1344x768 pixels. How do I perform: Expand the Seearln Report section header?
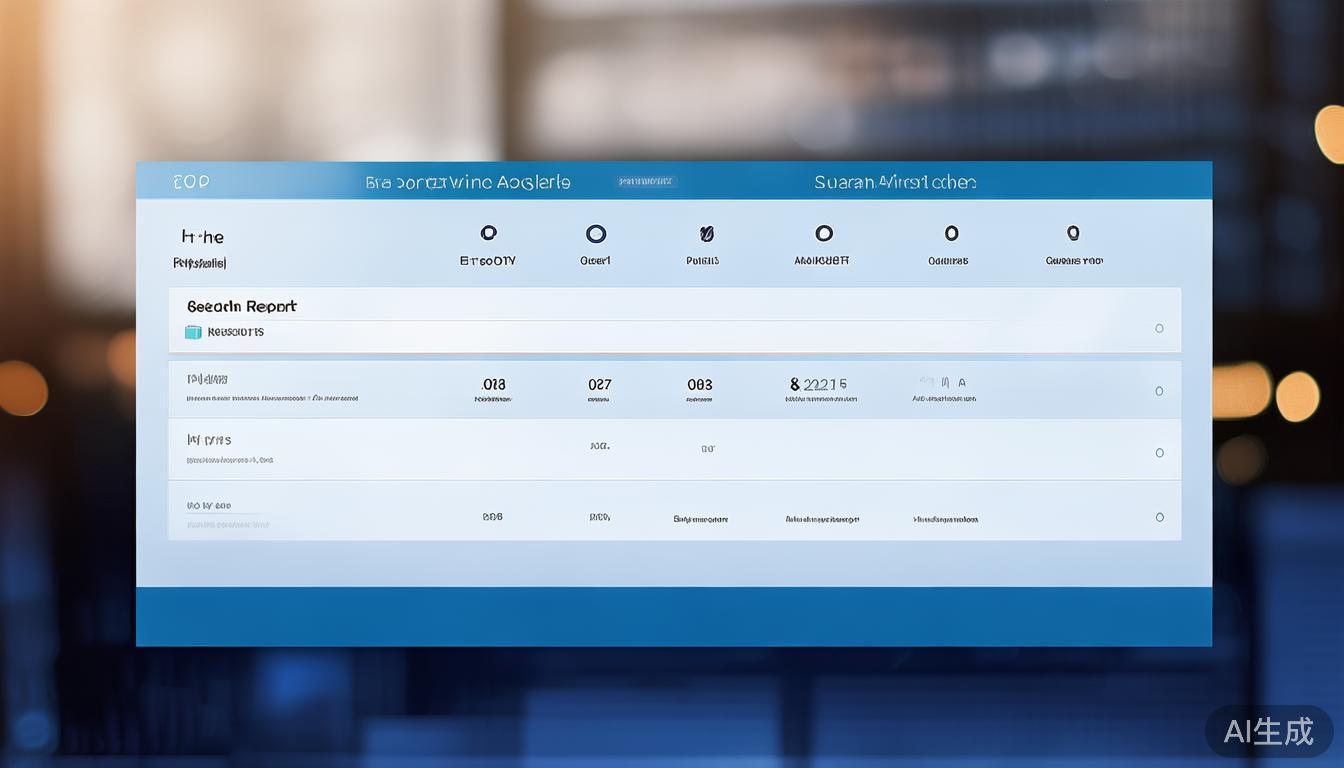pyautogui.click(x=241, y=306)
